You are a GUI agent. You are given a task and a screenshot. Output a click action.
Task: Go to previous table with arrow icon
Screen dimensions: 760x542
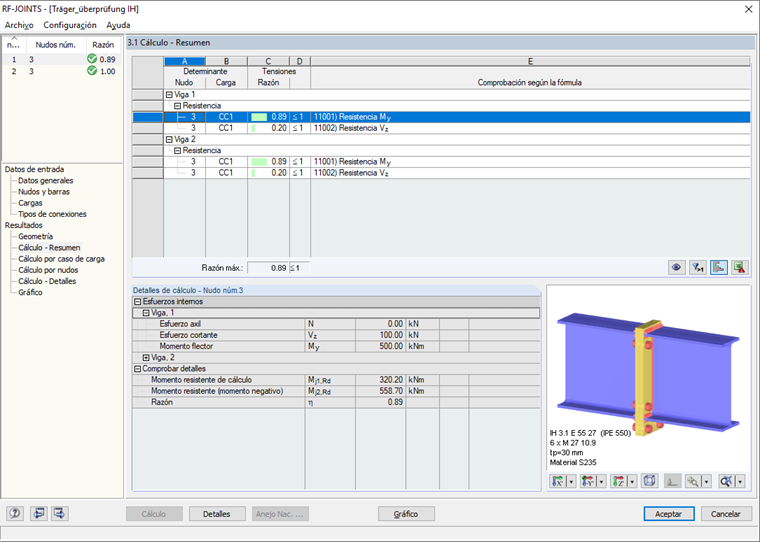(x=39, y=513)
